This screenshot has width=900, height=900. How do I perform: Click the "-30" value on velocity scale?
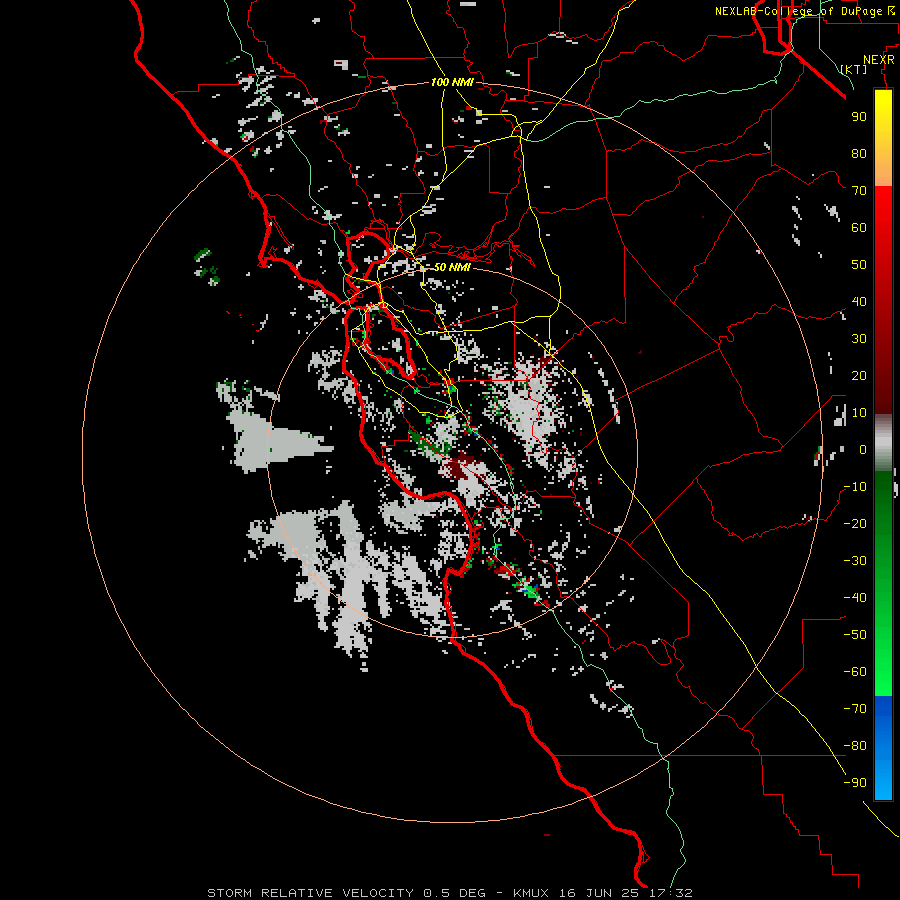pos(855,561)
